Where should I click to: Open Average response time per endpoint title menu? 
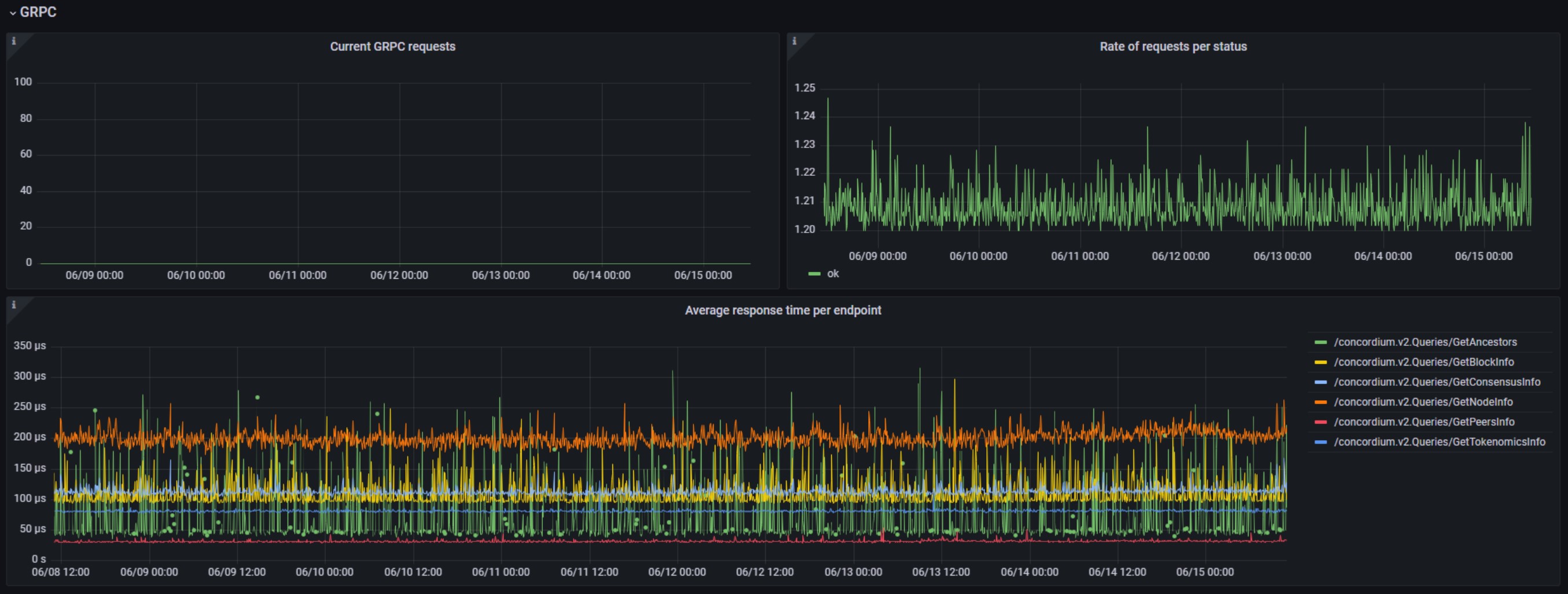(783, 310)
